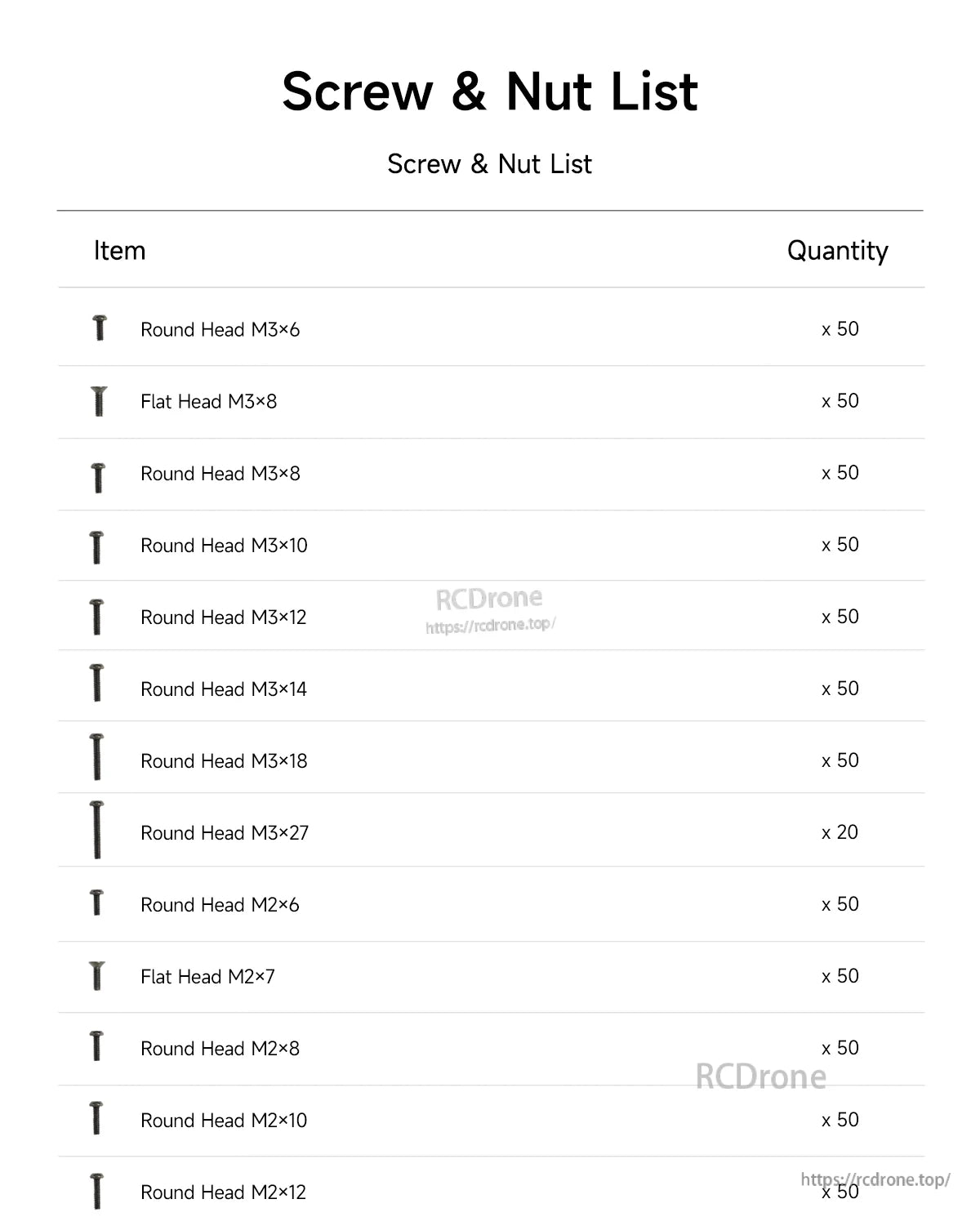Select the Round Head M3×10 screw image
This screenshot has height=1217, width=980.
pyautogui.click(x=97, y=546)
